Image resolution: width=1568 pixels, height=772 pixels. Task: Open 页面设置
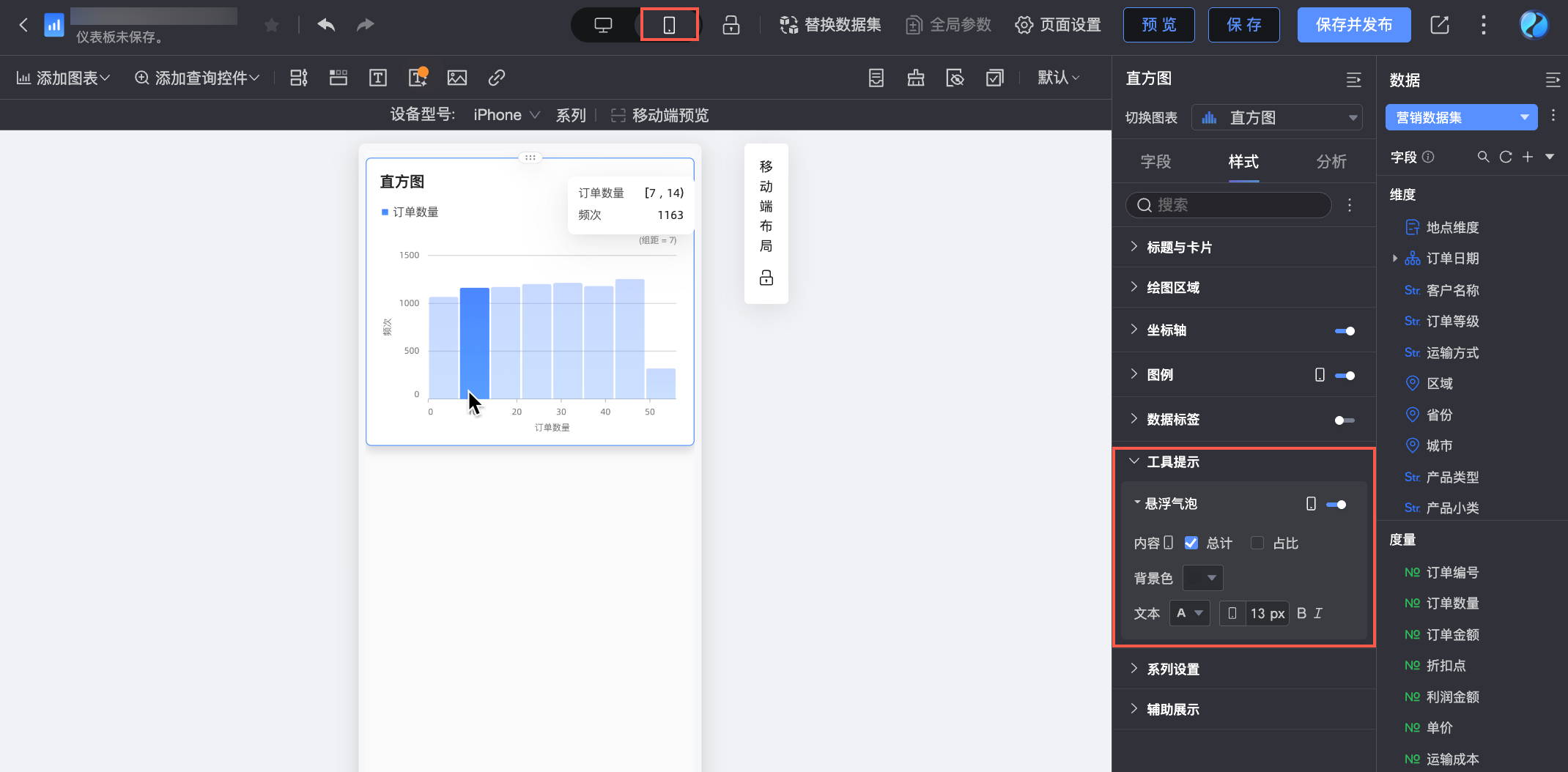pos(1058,25)
